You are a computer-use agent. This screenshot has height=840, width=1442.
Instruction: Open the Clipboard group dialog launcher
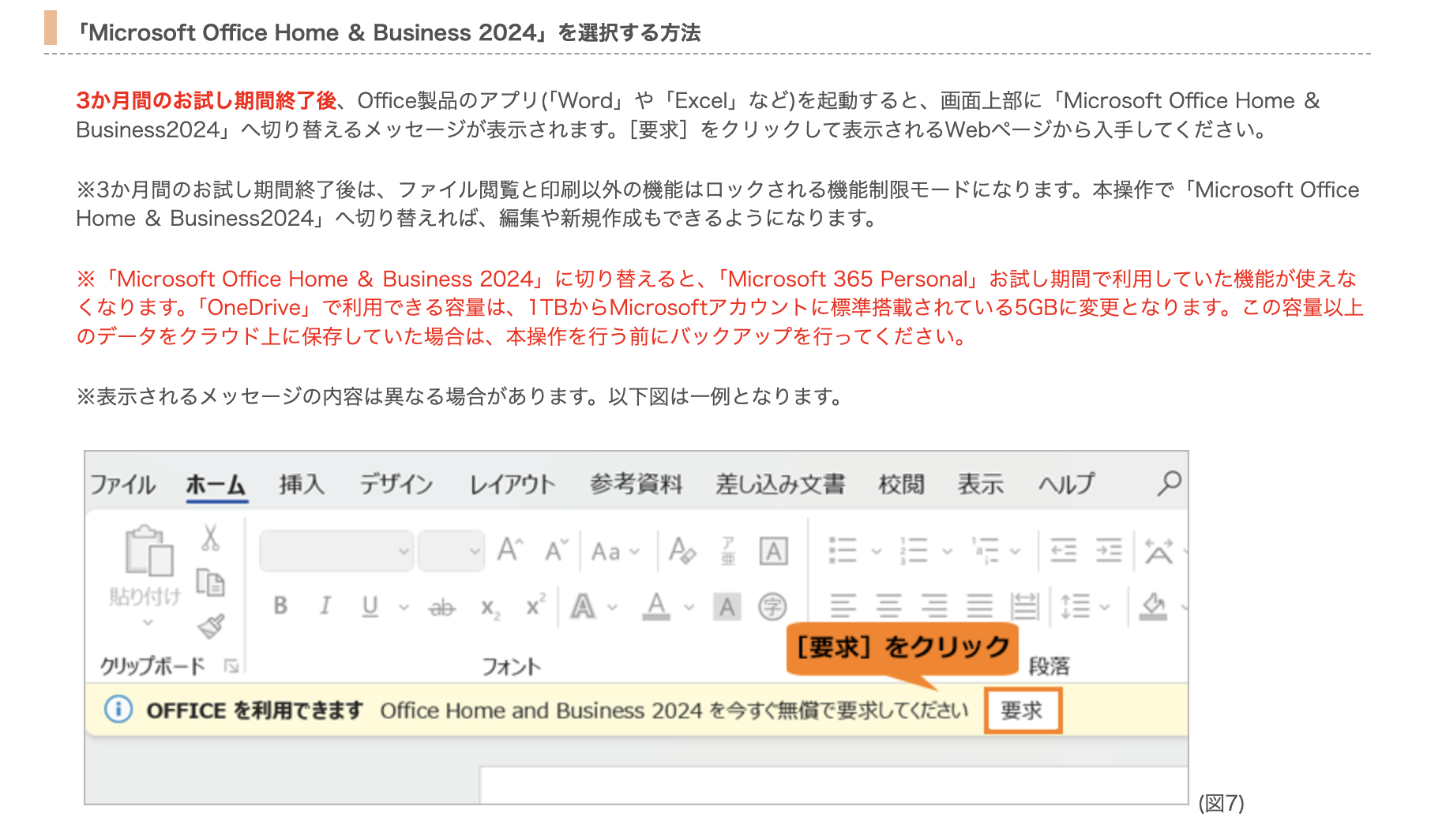click(x=231, y=666)
